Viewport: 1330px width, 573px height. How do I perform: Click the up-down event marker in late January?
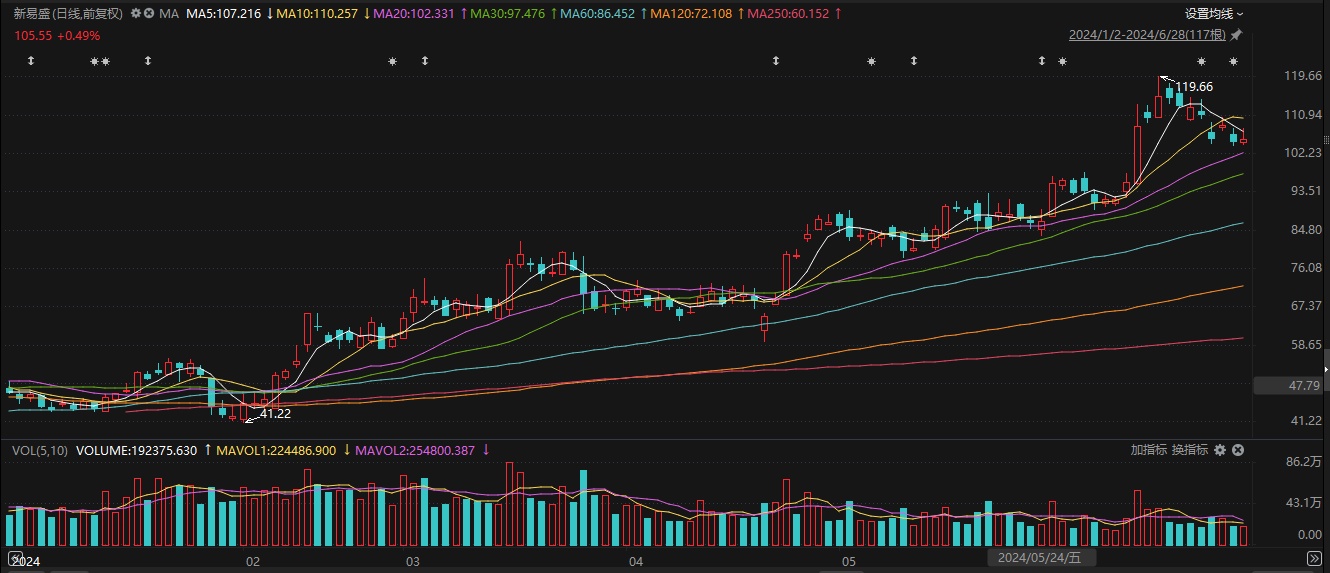click(148, 62)
